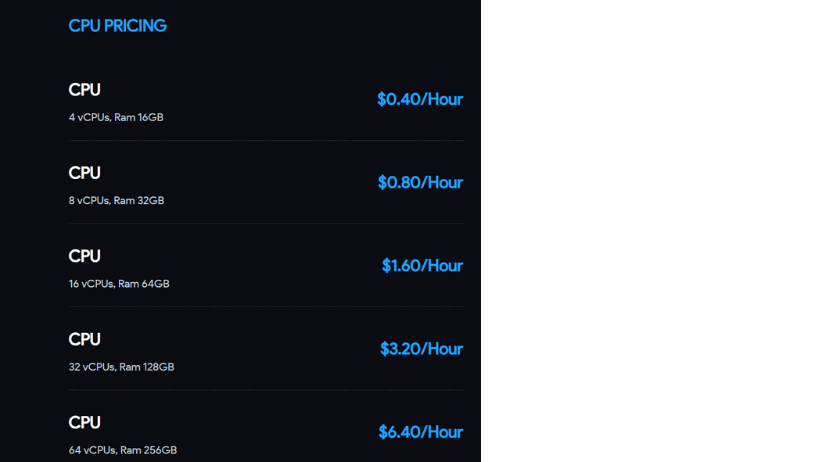Click CPU title above 8 vCPUs plan

tap(84, 173)
